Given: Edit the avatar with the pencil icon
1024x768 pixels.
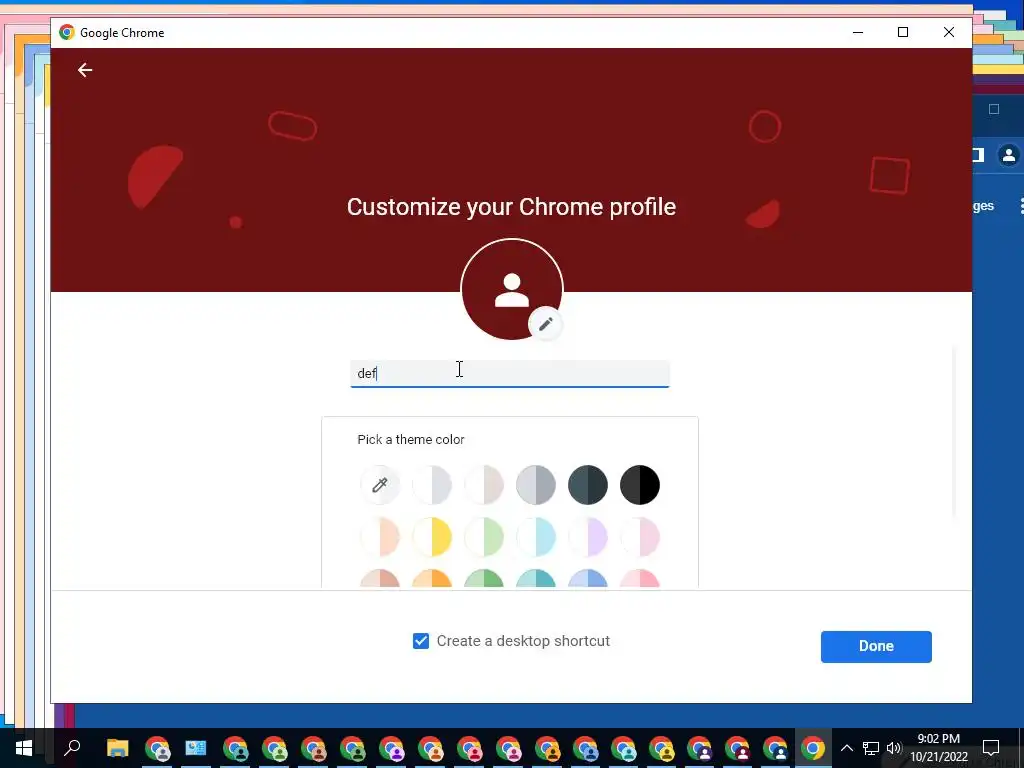Looking at the screenshot, I should click(x=545, y=324).
